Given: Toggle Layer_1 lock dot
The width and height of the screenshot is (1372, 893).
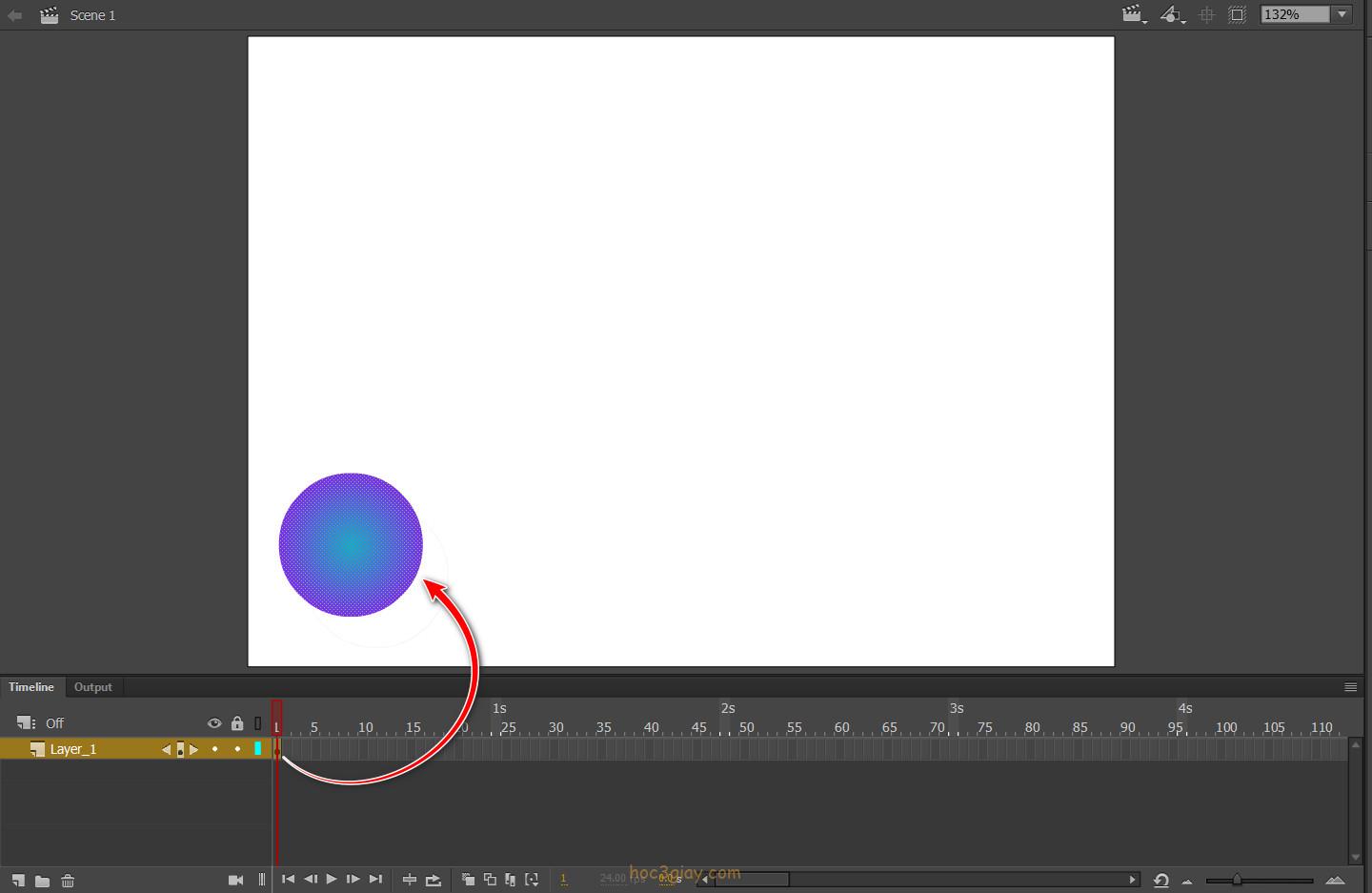Looking at the screenshot, I should [237, 749].
